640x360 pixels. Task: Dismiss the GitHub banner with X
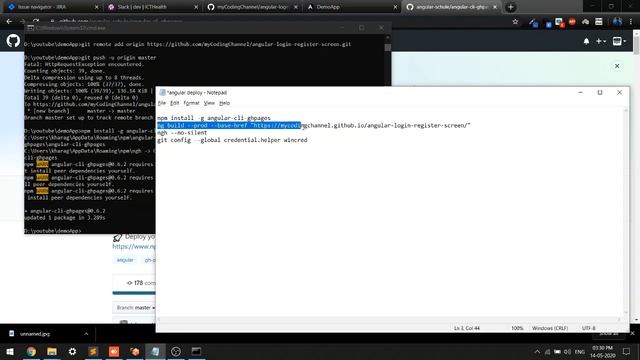click(617, 66)
